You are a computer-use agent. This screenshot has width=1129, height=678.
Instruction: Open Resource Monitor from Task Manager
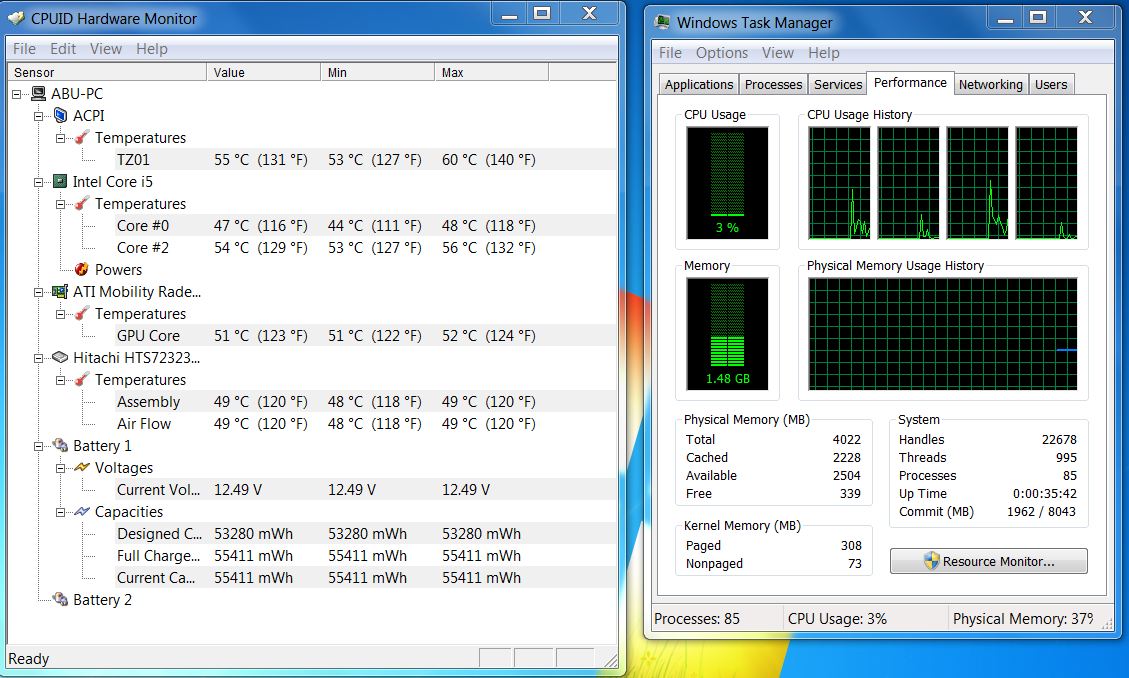pyautogui.click(x=989, y=561)
